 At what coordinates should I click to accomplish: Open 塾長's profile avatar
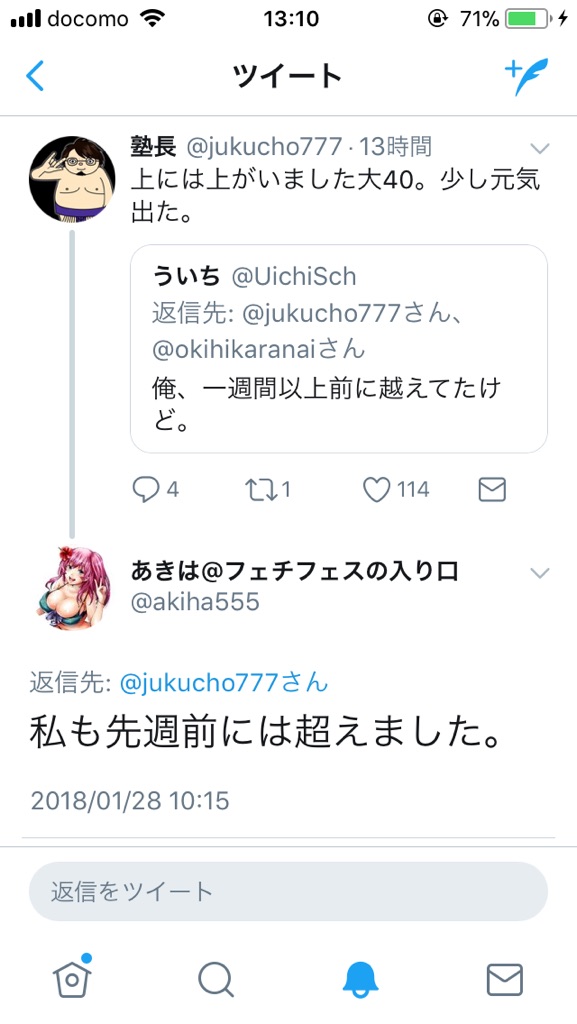coord(72,179)
